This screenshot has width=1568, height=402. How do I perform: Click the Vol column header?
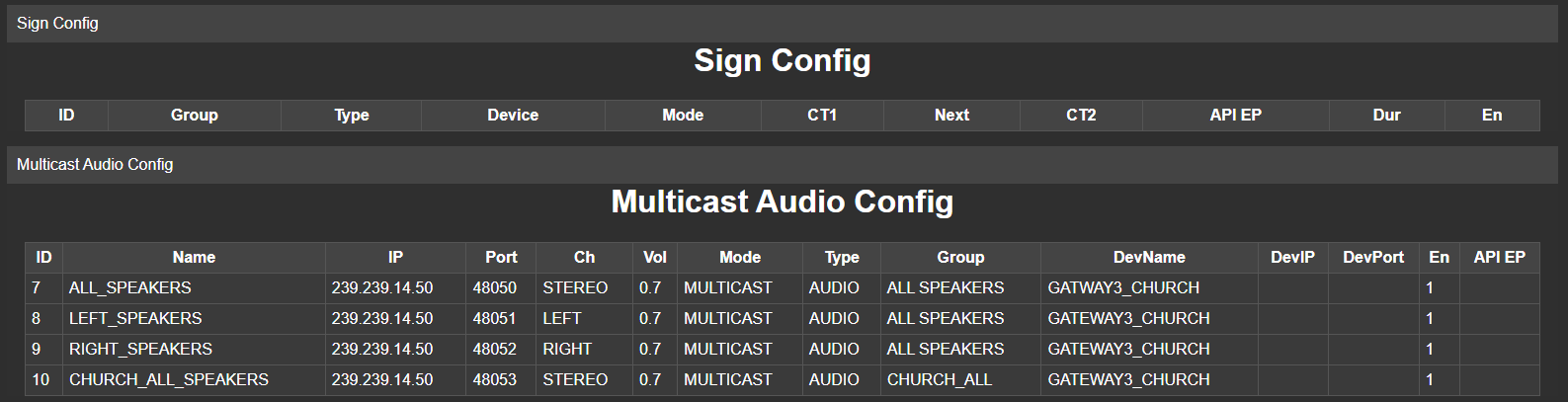click(x=655, y=257)
